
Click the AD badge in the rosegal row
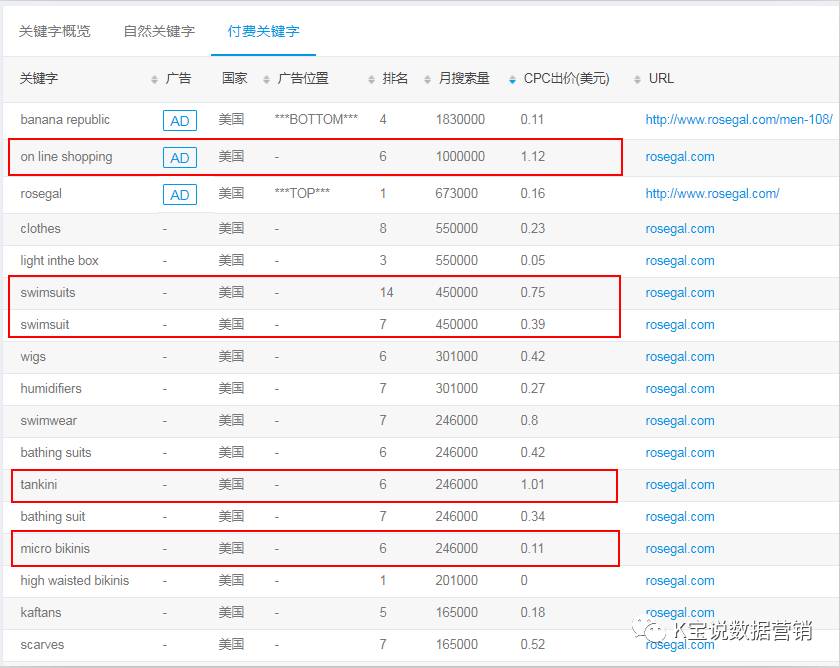coord(180,194)
